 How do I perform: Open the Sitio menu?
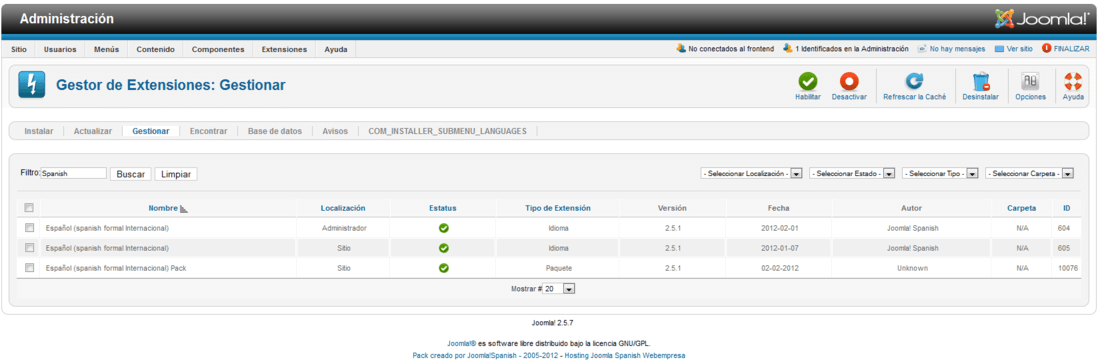[x=19, y=50]
